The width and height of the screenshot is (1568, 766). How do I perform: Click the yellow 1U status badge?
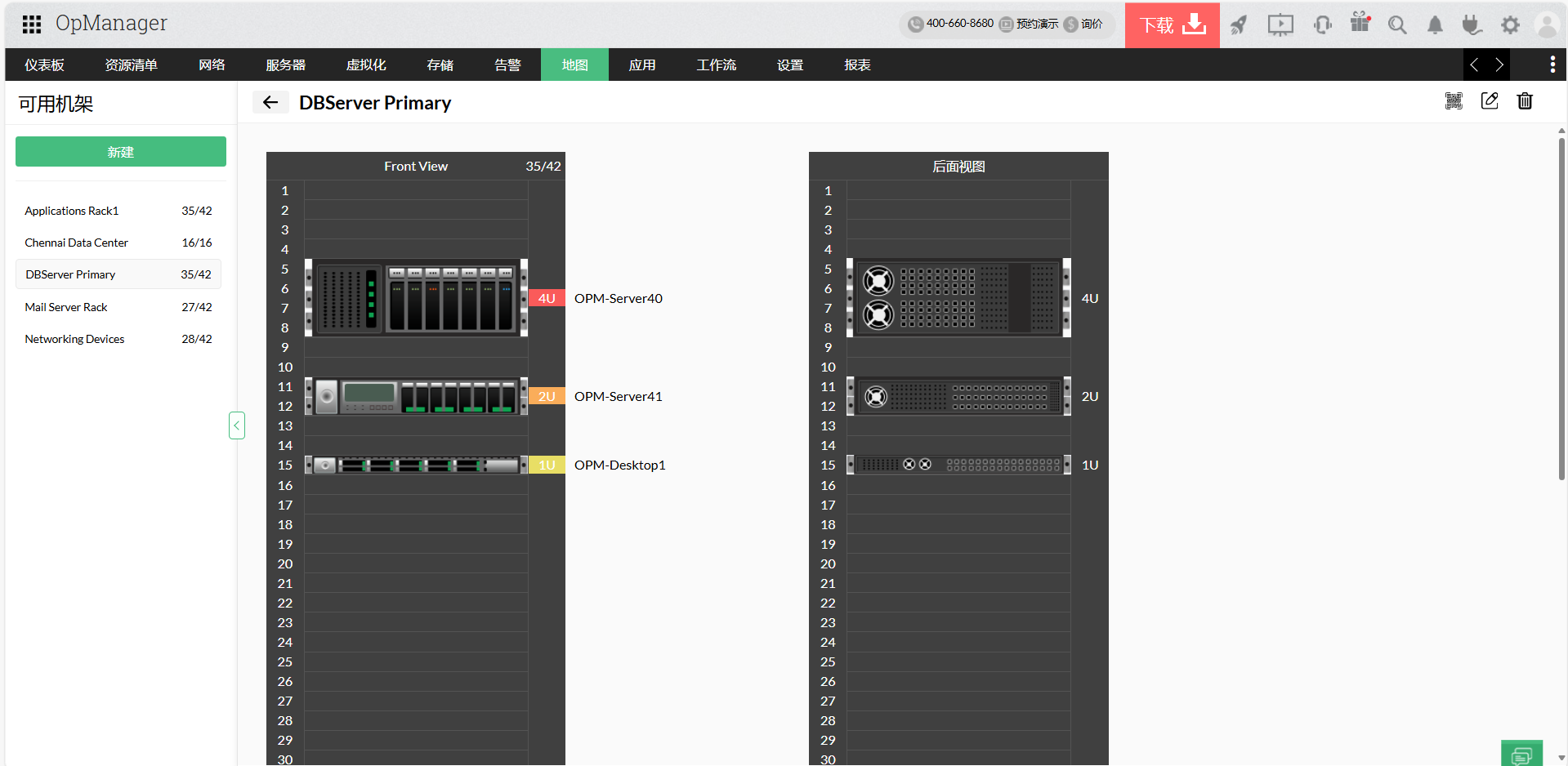(x=547, y=465)
